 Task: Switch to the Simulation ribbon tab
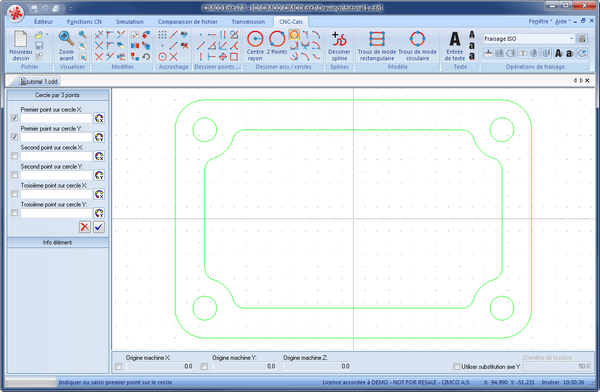(130, 22)
